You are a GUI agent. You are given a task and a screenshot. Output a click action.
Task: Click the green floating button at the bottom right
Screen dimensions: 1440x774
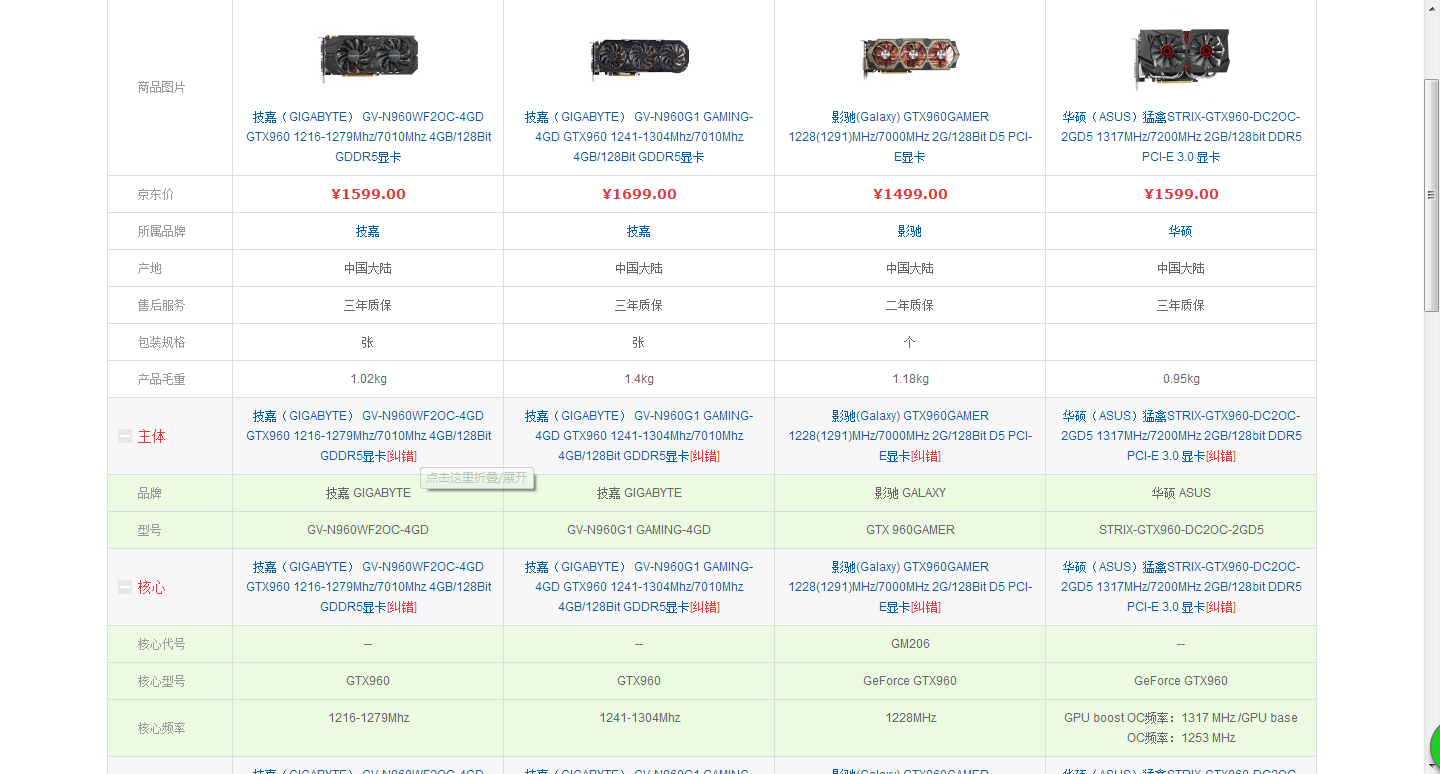[1435, 746]
